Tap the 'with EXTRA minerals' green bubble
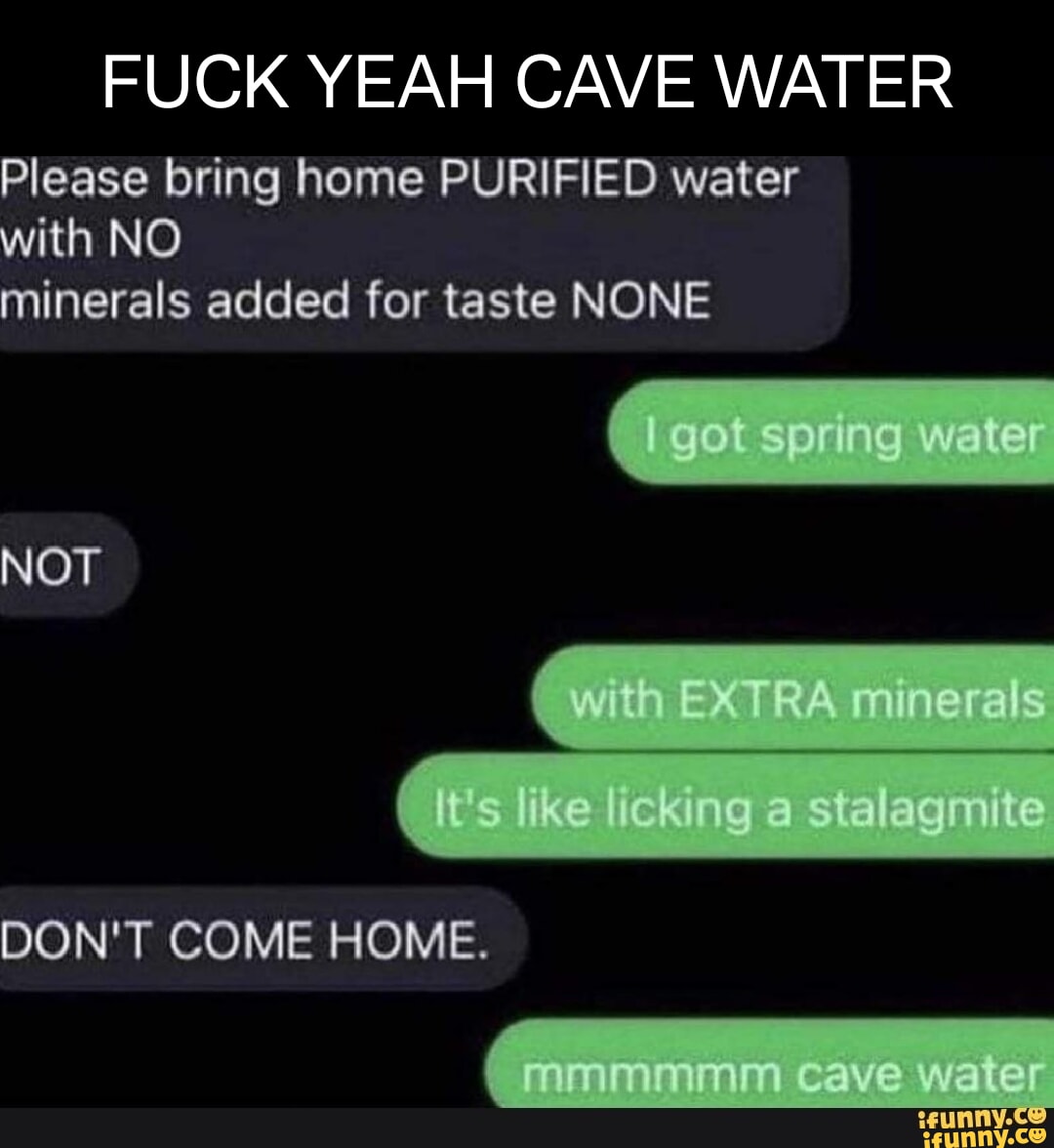The image size is (1054, 1148). click(793, 698)
